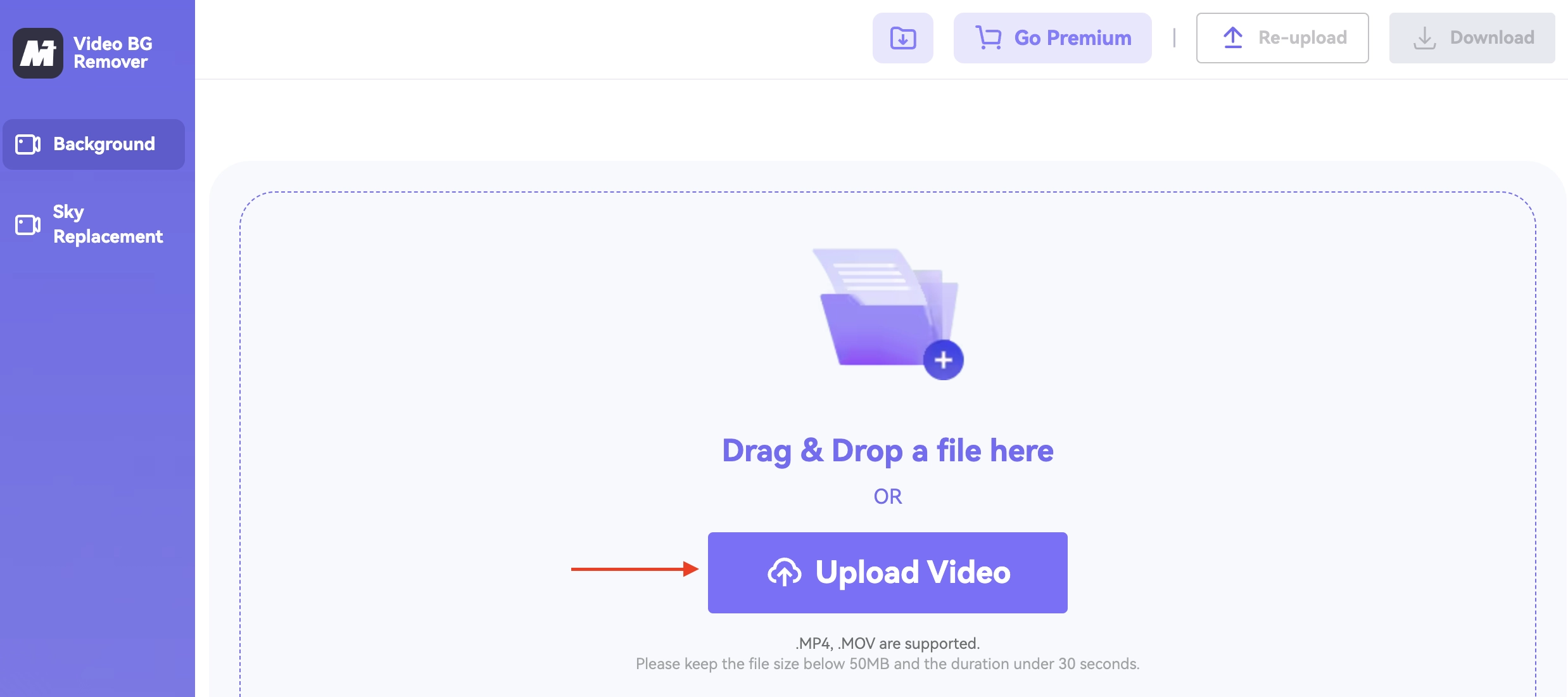Toggle the Background panel visibility
Screen dimensions: 1568x697
click(x=94, y=143)
